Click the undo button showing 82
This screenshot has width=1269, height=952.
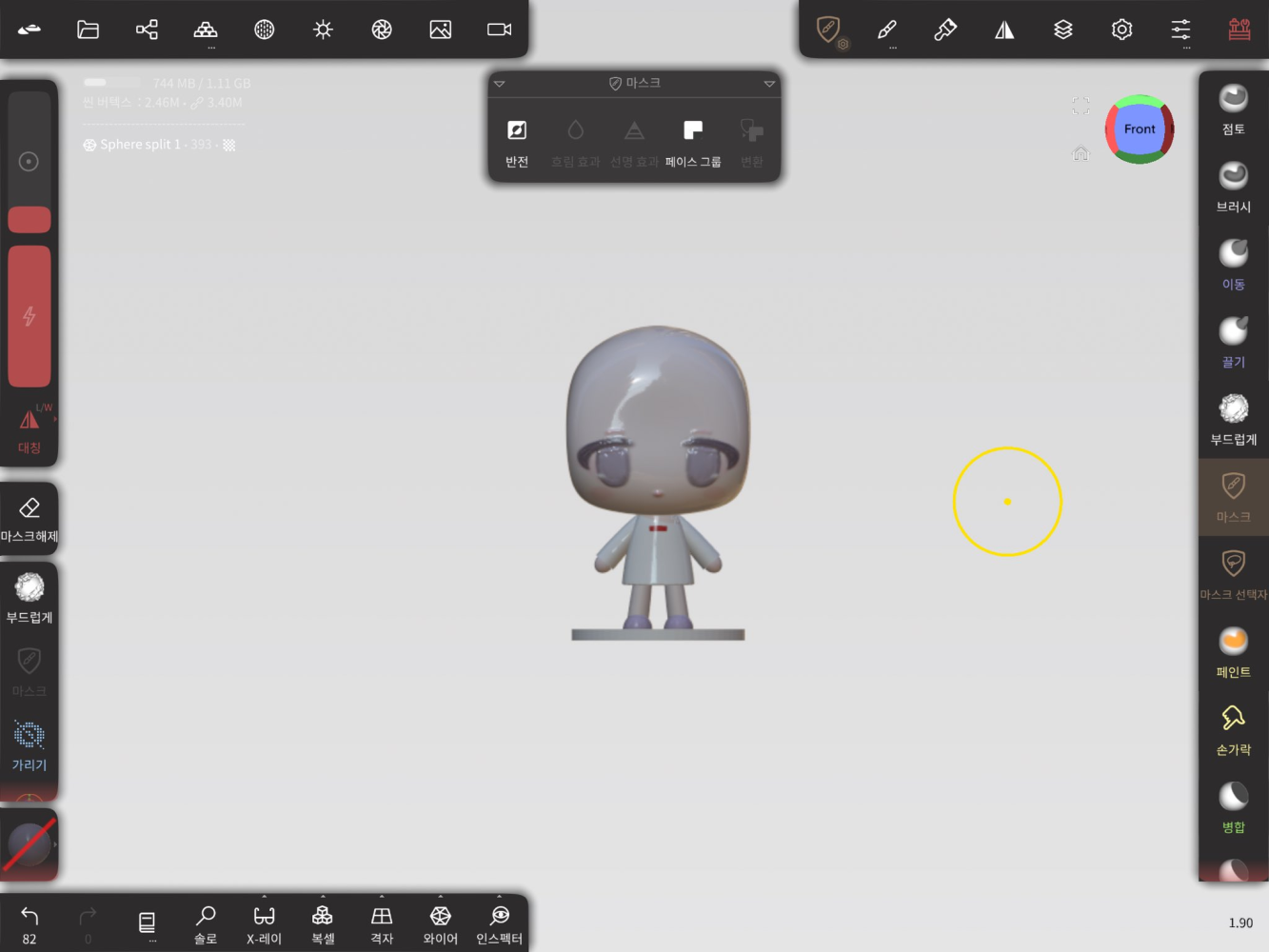(30, 922)
